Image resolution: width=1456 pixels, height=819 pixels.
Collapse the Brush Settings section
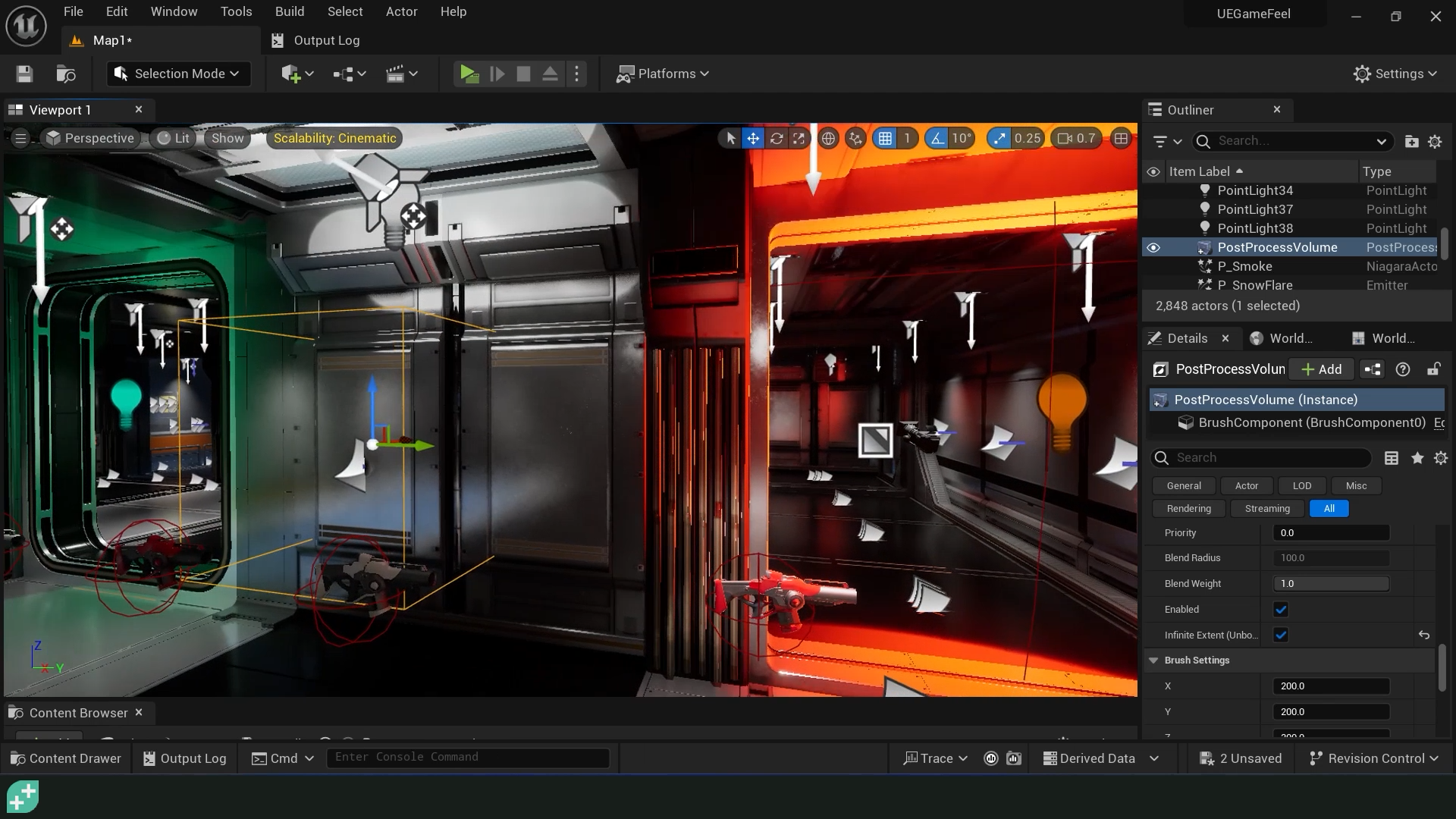[x=1153, y=660]
